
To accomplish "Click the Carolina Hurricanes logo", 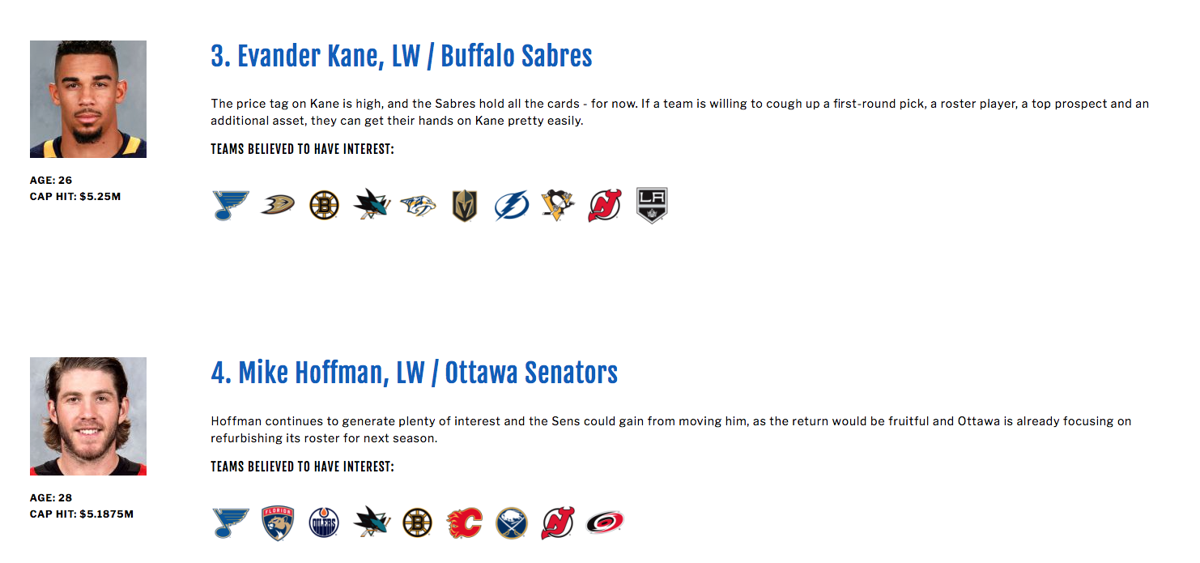I will [604, 522].
